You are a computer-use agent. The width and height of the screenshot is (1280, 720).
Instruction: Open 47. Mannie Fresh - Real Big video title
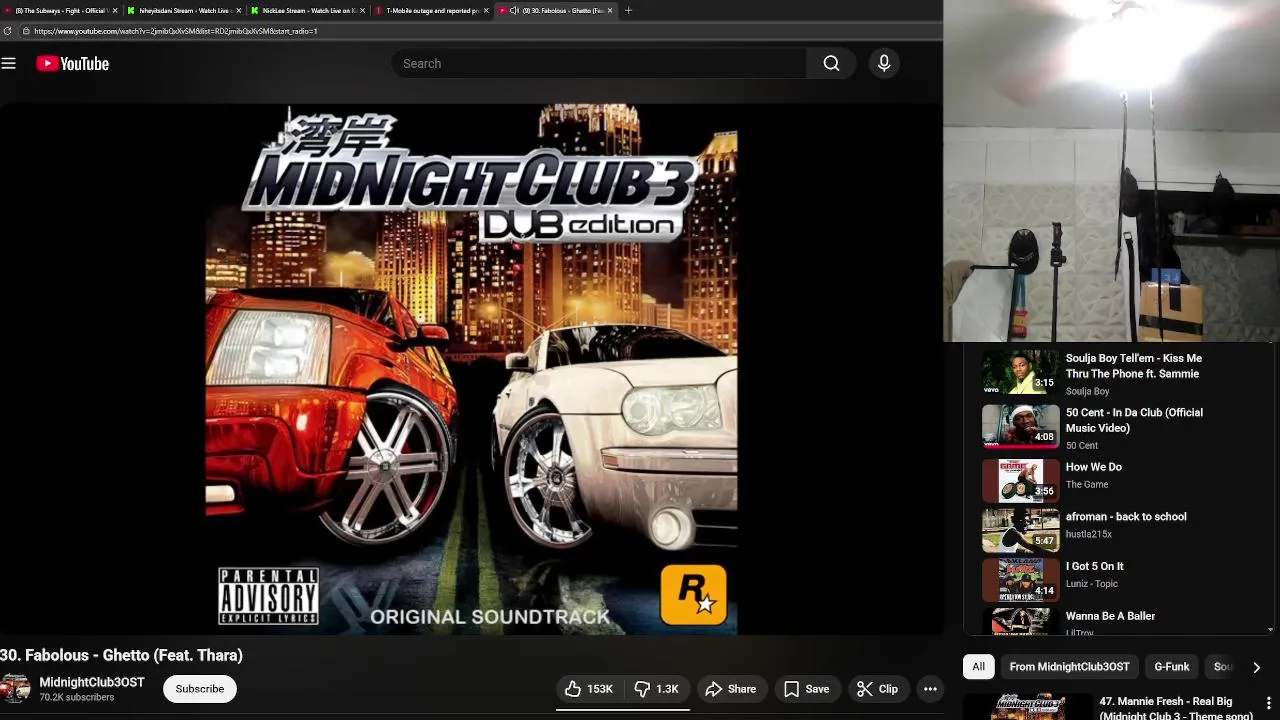pyautogui.click(x=1176, y=708)
